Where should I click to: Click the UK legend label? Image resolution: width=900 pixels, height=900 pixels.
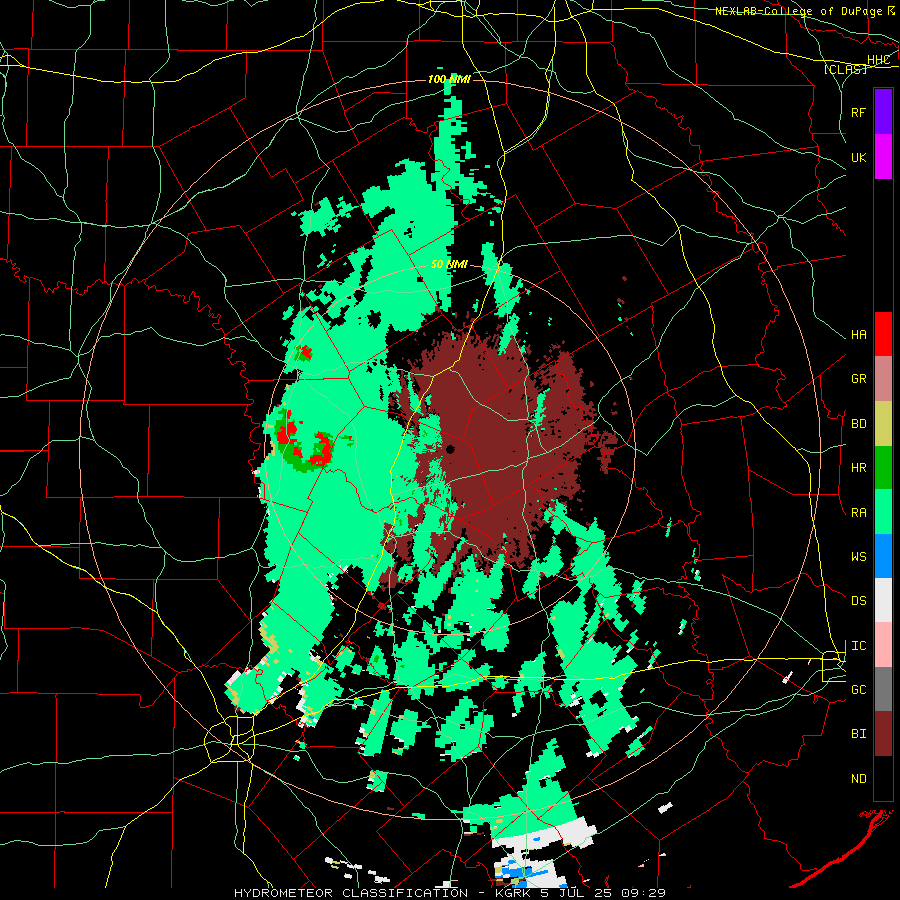[x=858, y=157]
